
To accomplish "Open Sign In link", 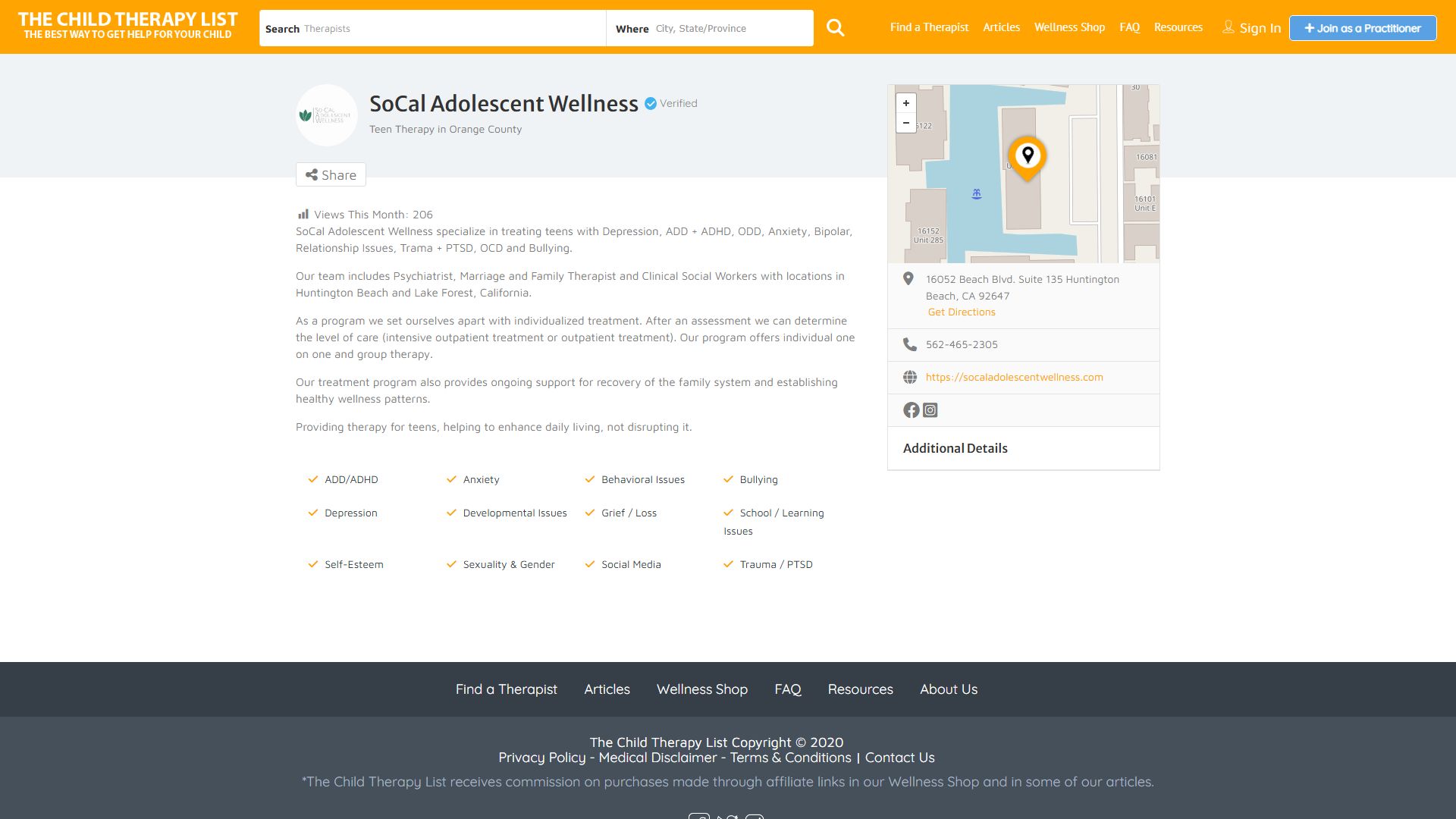I will pyautogui.click(x=1260, y=28).
